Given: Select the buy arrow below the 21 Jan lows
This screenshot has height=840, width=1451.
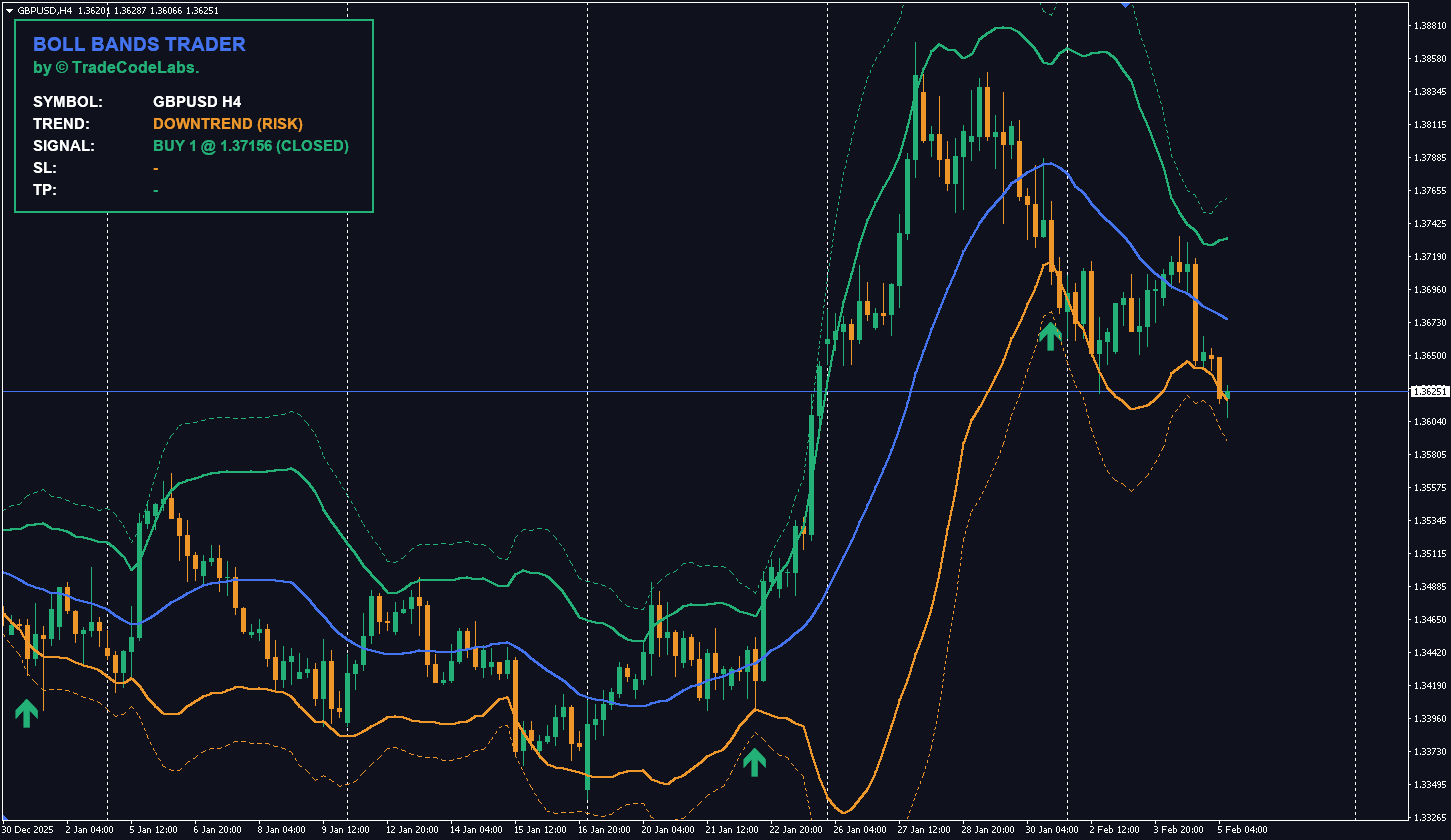Looking at the screenshot, I should [756, 762].
